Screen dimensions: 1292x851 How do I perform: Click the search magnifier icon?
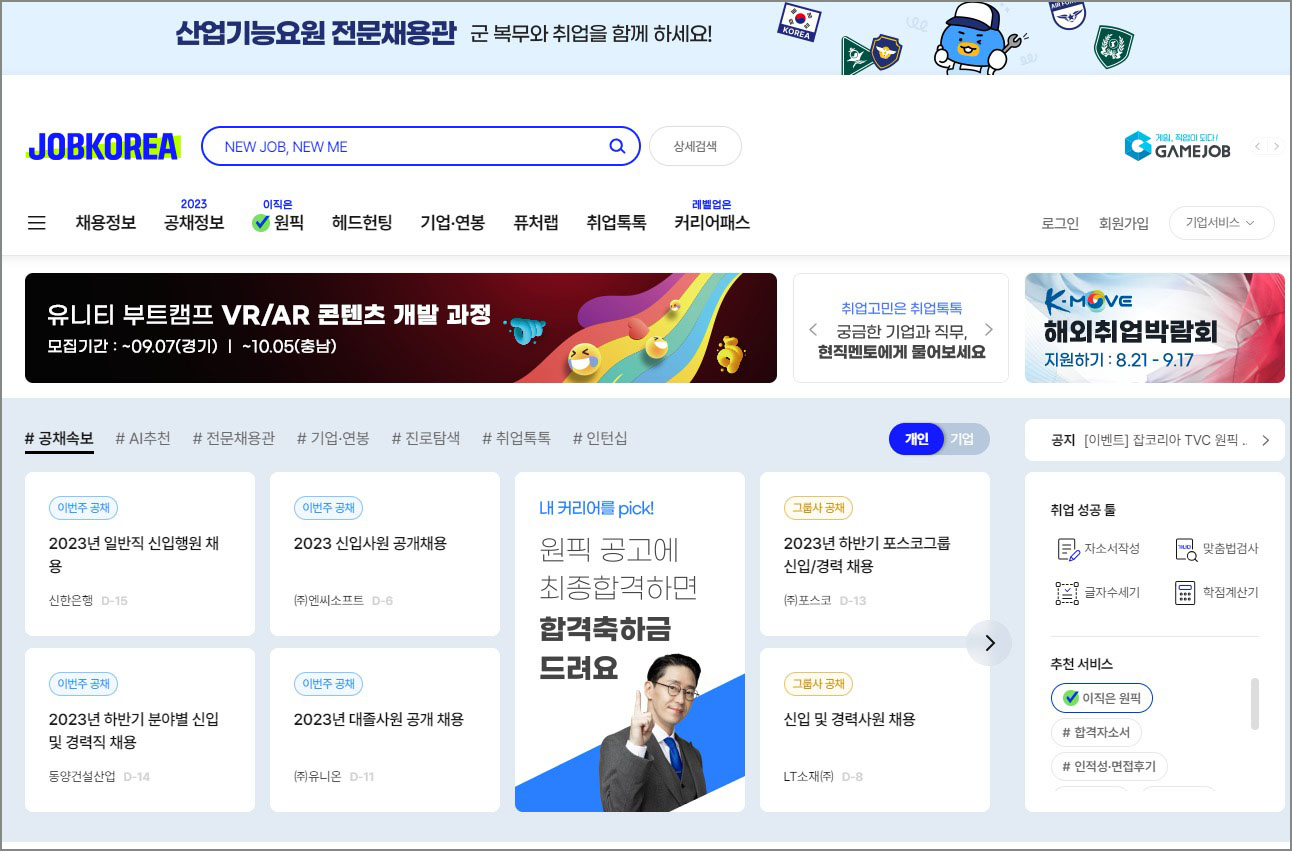(617, 146)
